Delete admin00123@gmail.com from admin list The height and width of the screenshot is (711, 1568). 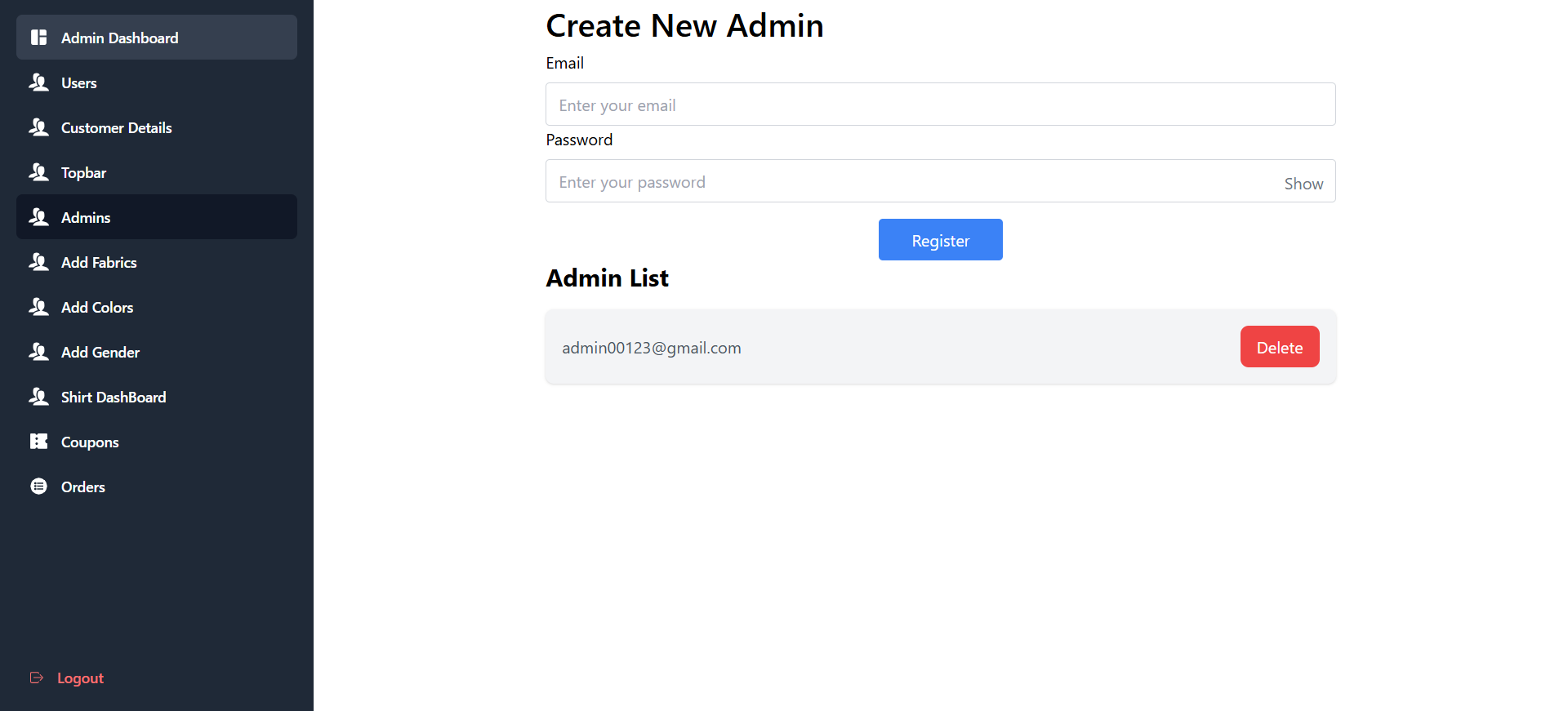pyautogui.click(x=1279, y=347)
